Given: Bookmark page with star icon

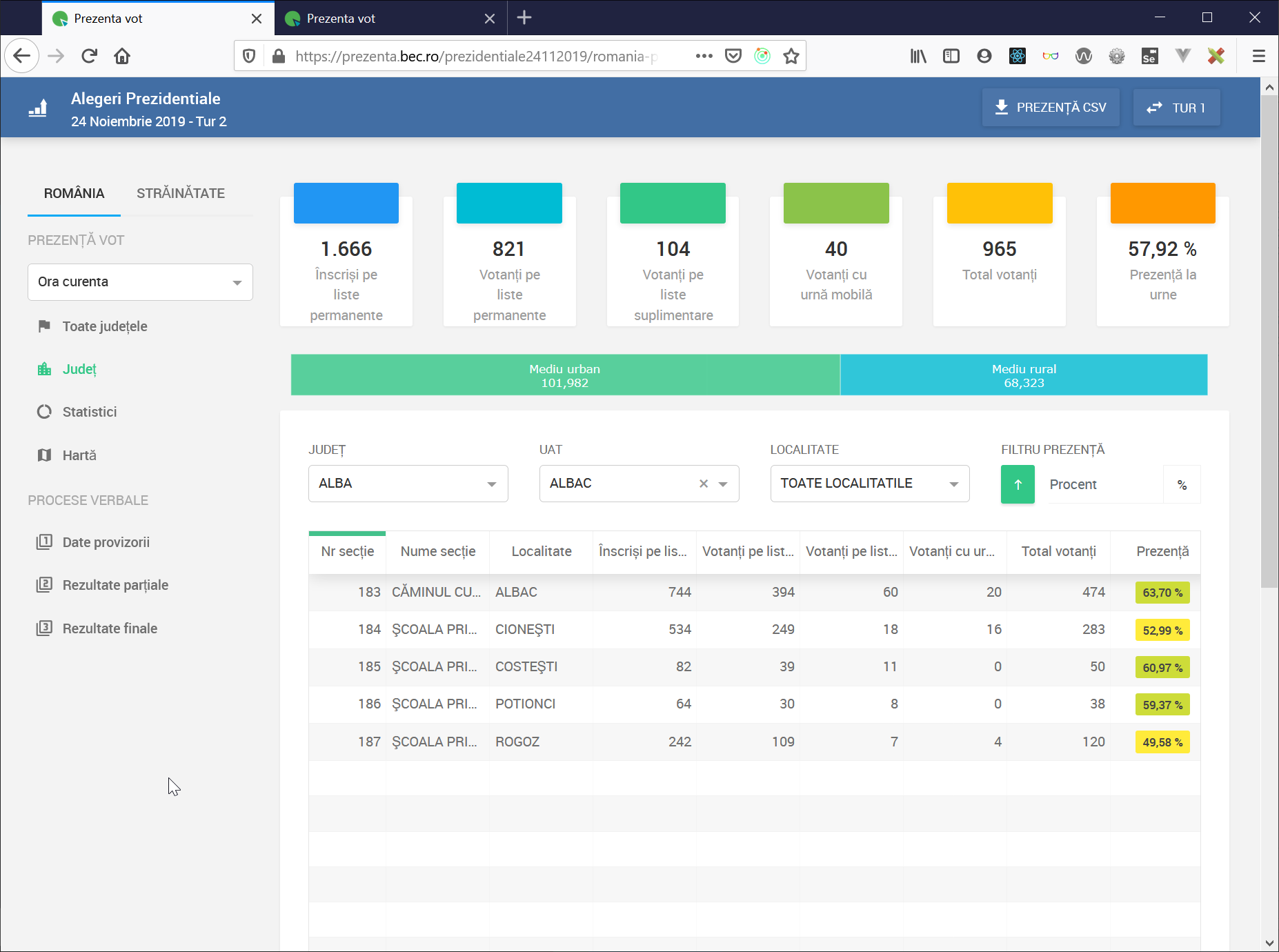Looking at the screenshot, I should tap(791, 56).
